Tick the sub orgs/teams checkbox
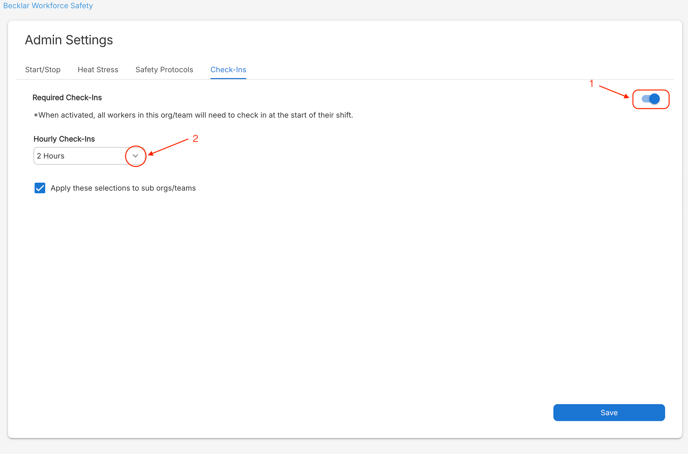This screenshot has width=688, height=454. [40, 188]
